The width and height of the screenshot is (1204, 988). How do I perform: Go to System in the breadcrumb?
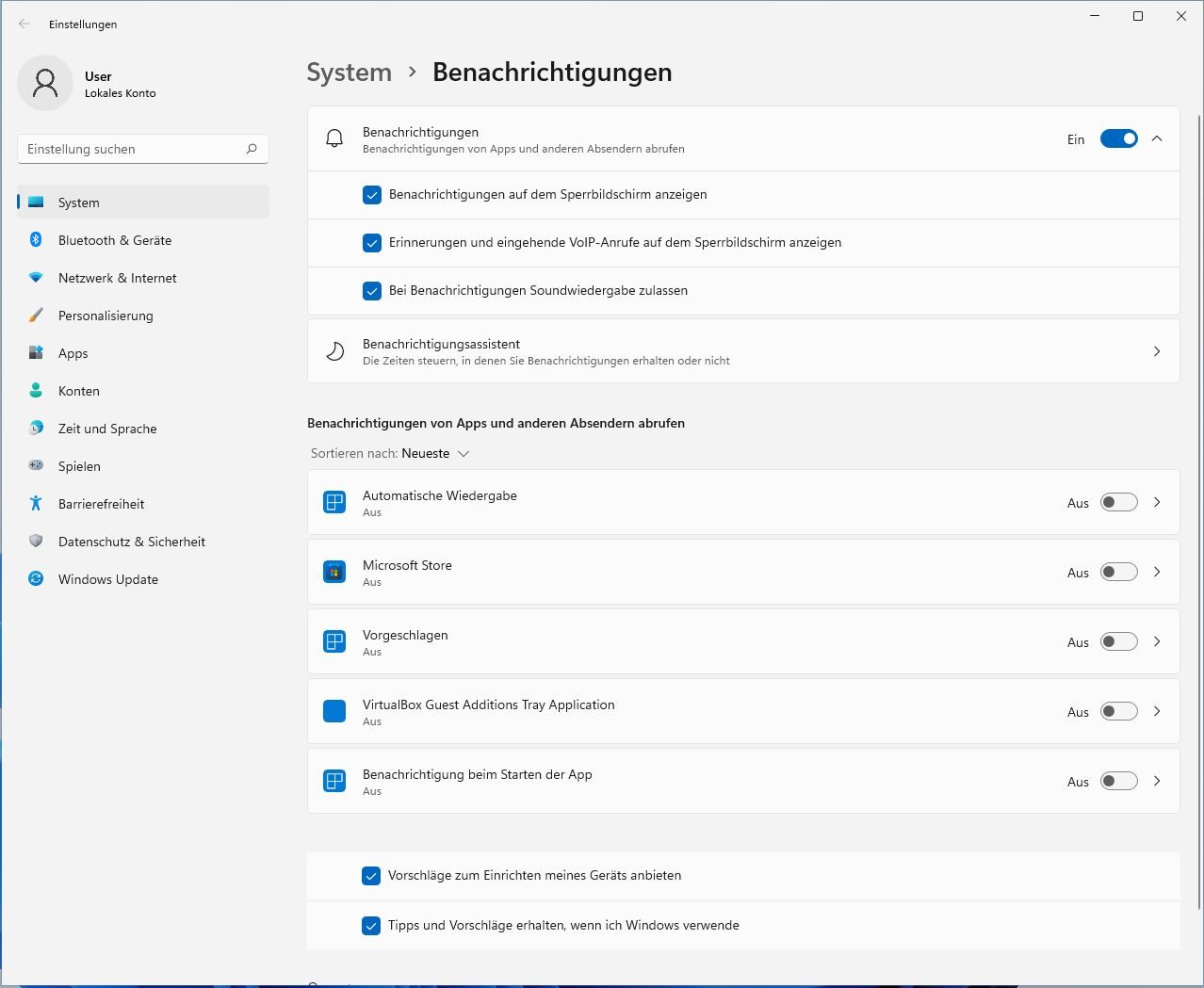349,73
